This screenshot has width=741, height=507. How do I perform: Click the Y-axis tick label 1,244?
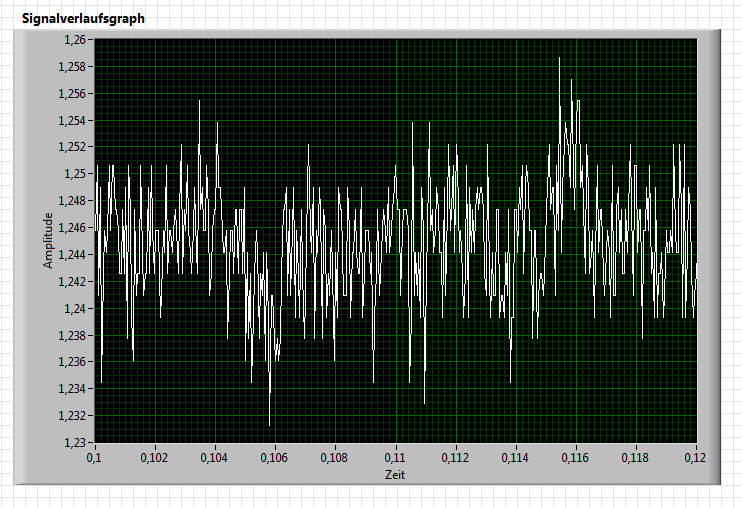(x=72, y=255)
